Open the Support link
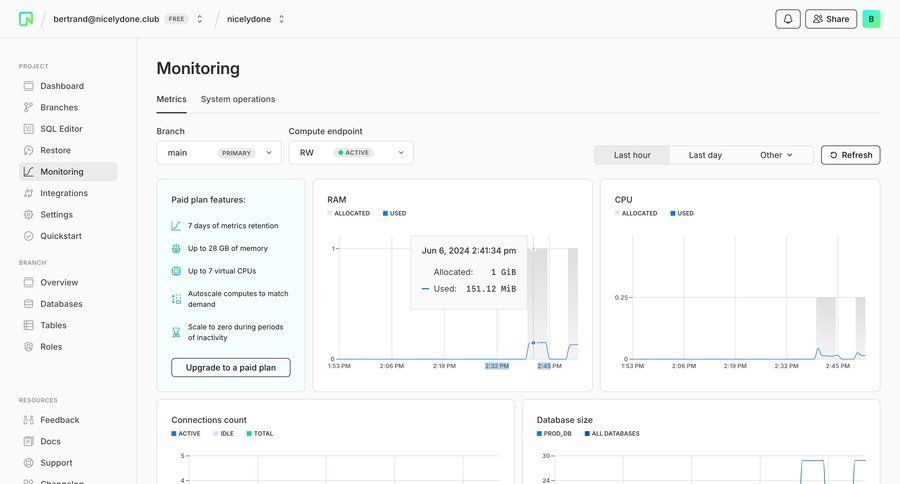Image resolution: width=900 pixels, height=484 pixels. tap(68, 463)
